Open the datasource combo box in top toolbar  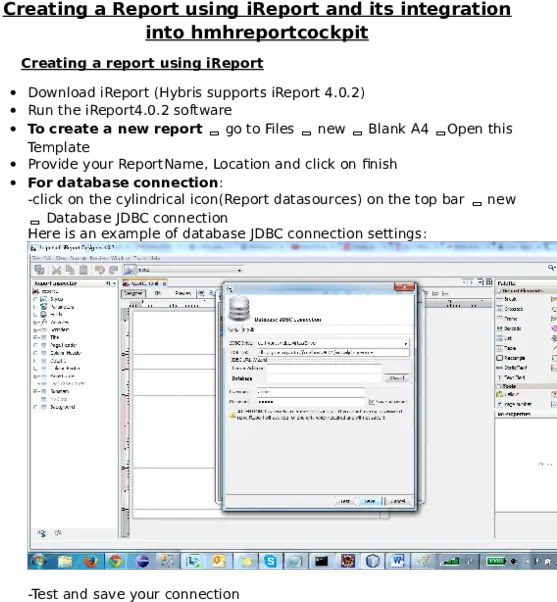point(189,270)
